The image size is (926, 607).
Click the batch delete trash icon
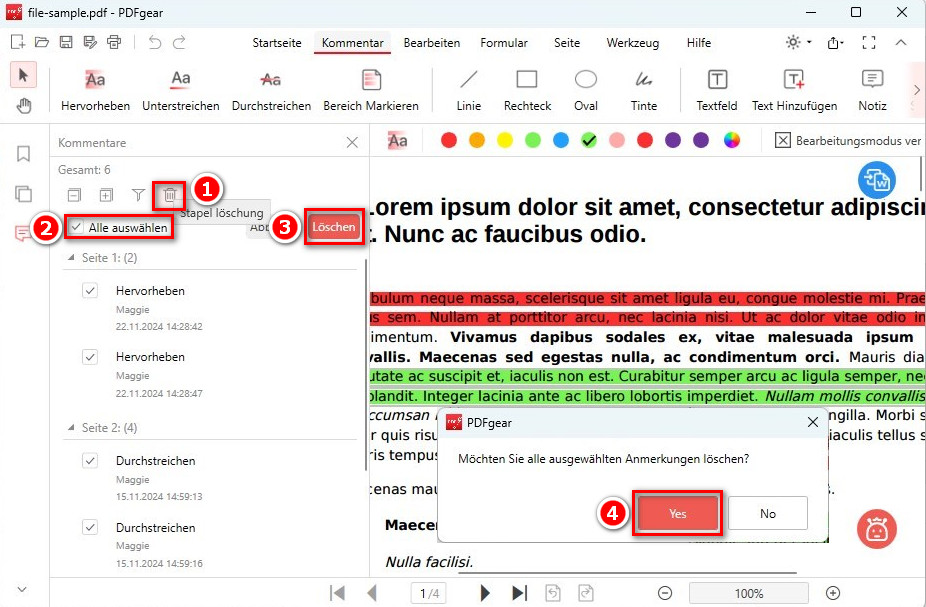[170, 195]
